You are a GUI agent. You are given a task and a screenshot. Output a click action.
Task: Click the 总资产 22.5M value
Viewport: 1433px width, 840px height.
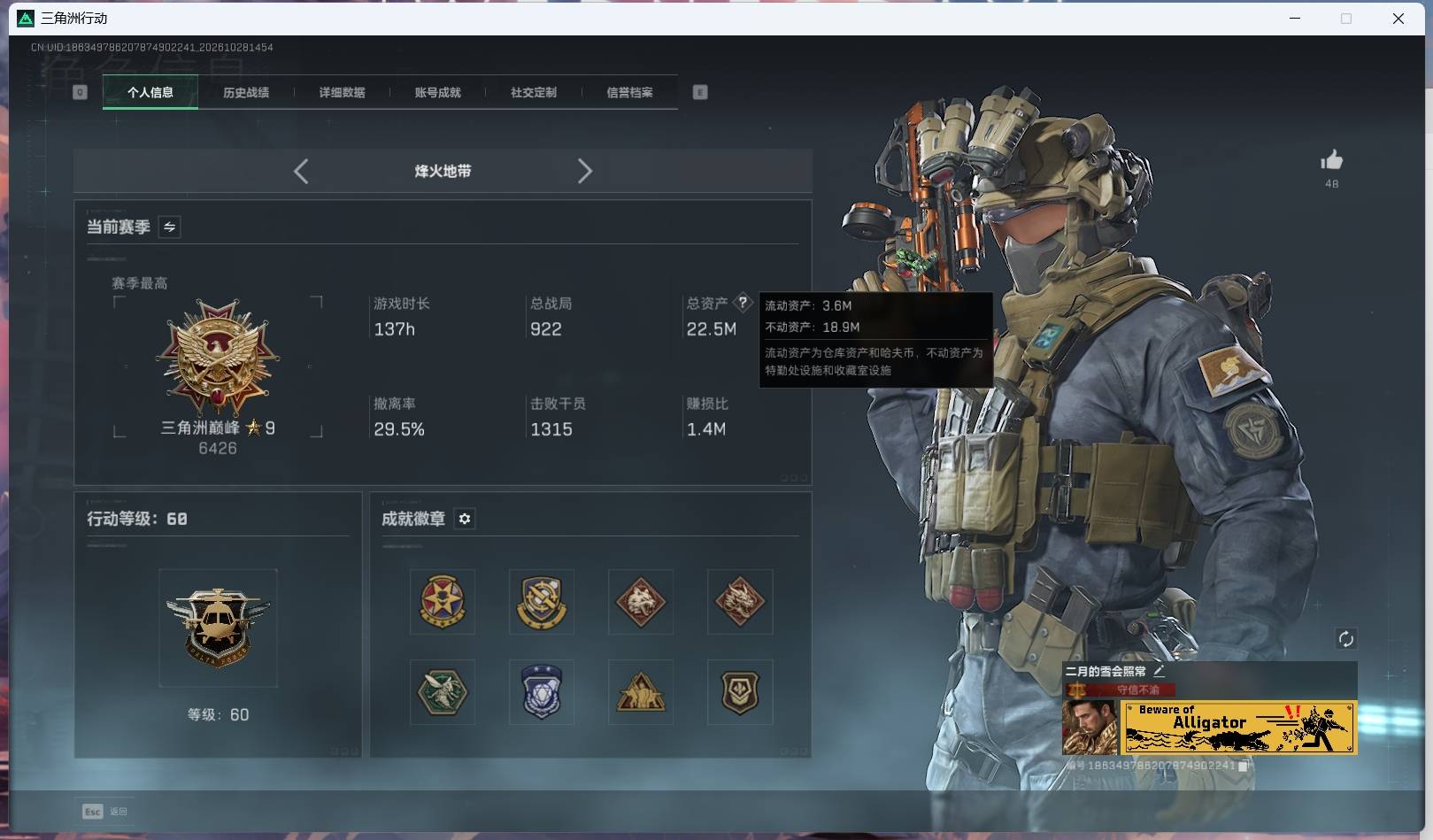[712, 329]
